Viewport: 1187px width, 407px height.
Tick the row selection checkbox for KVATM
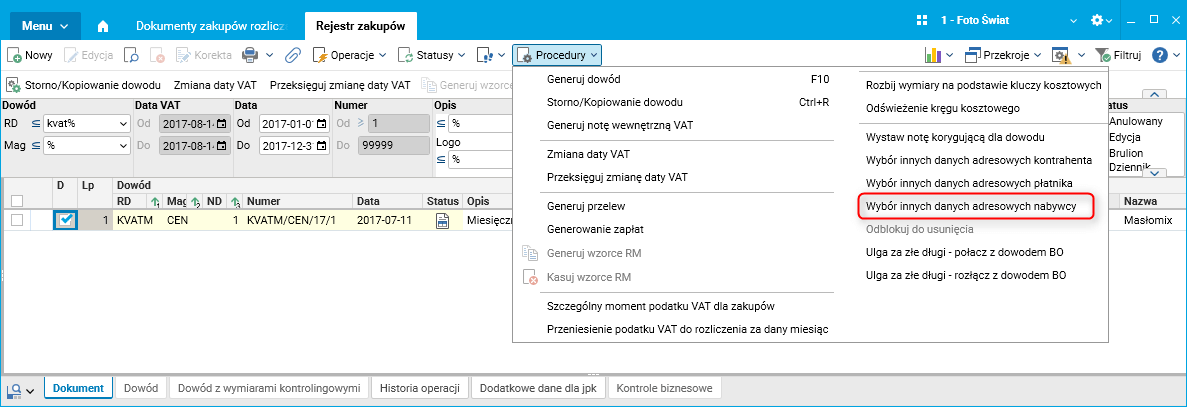[17, 220]
